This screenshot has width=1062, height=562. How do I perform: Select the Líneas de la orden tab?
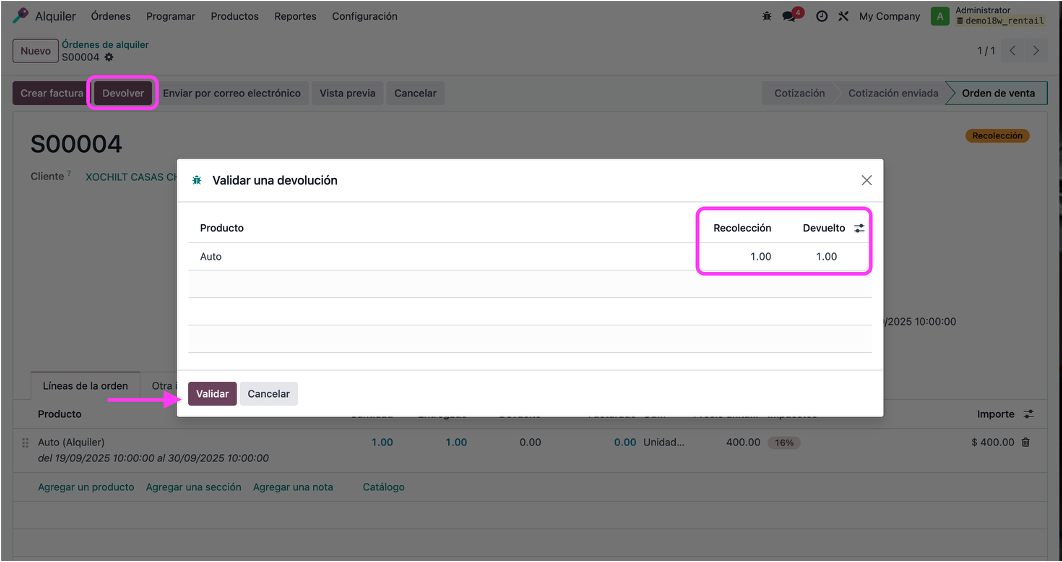pyautogui.click(x=85, y=386)
